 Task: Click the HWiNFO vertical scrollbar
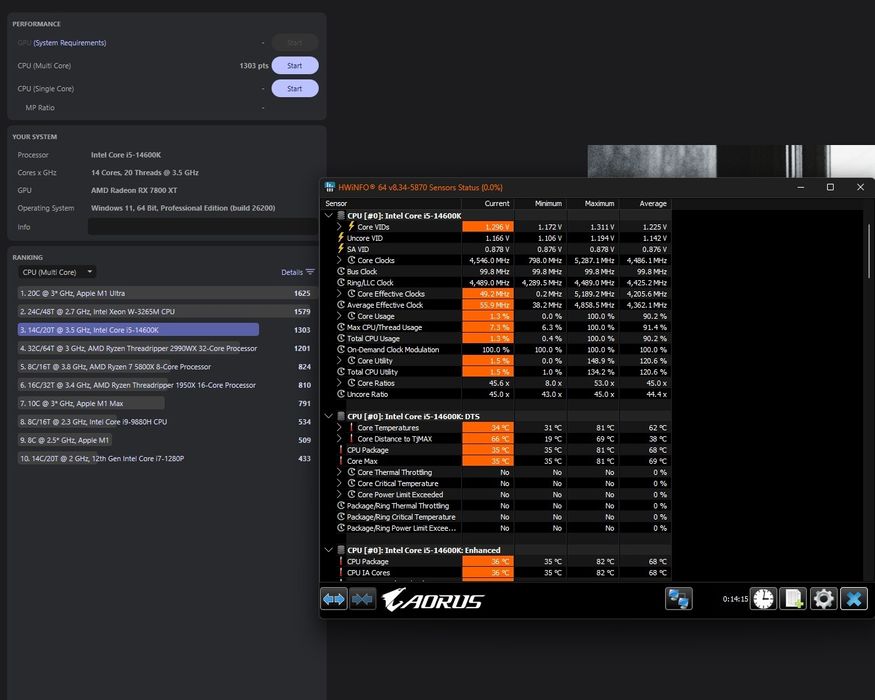(869, 250)
